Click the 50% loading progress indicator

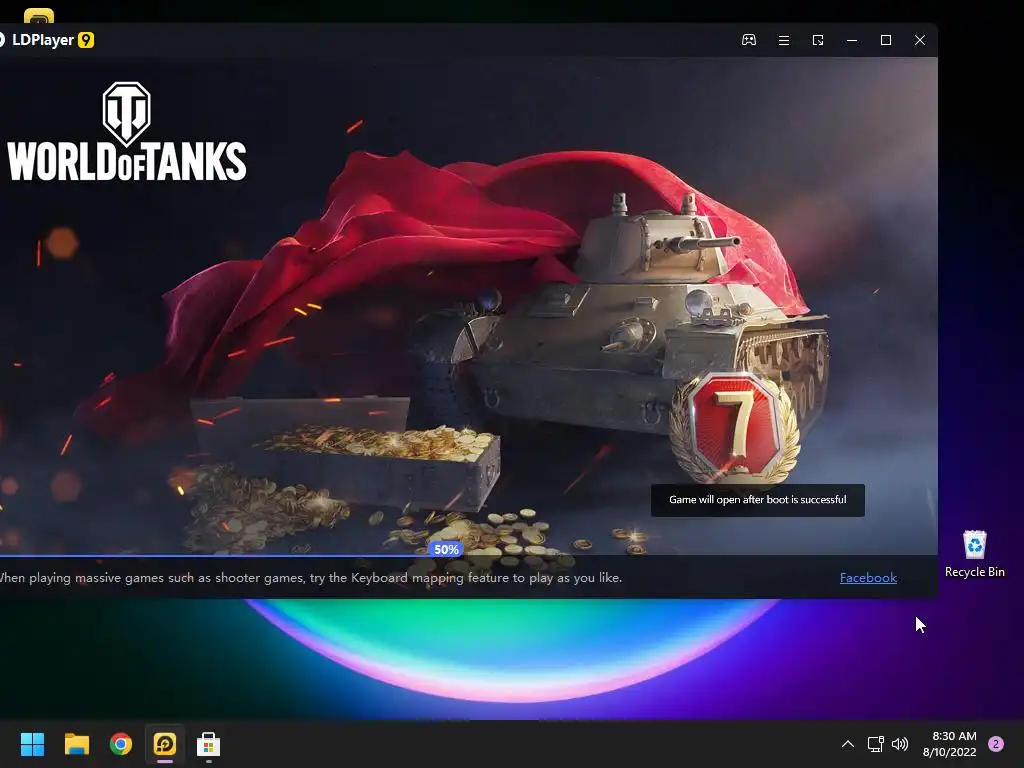point(446,549)
